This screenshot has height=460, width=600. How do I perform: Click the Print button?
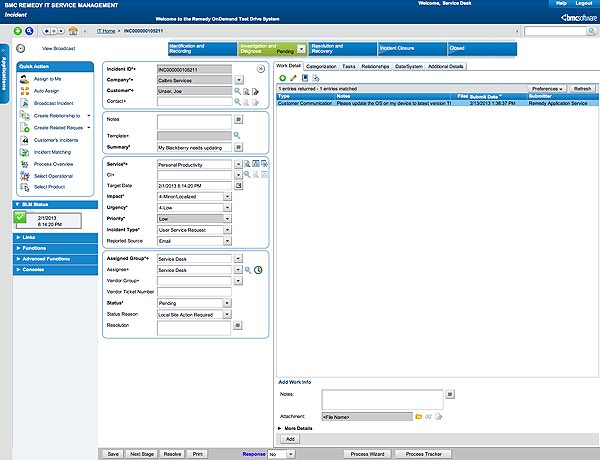[198, 454]
